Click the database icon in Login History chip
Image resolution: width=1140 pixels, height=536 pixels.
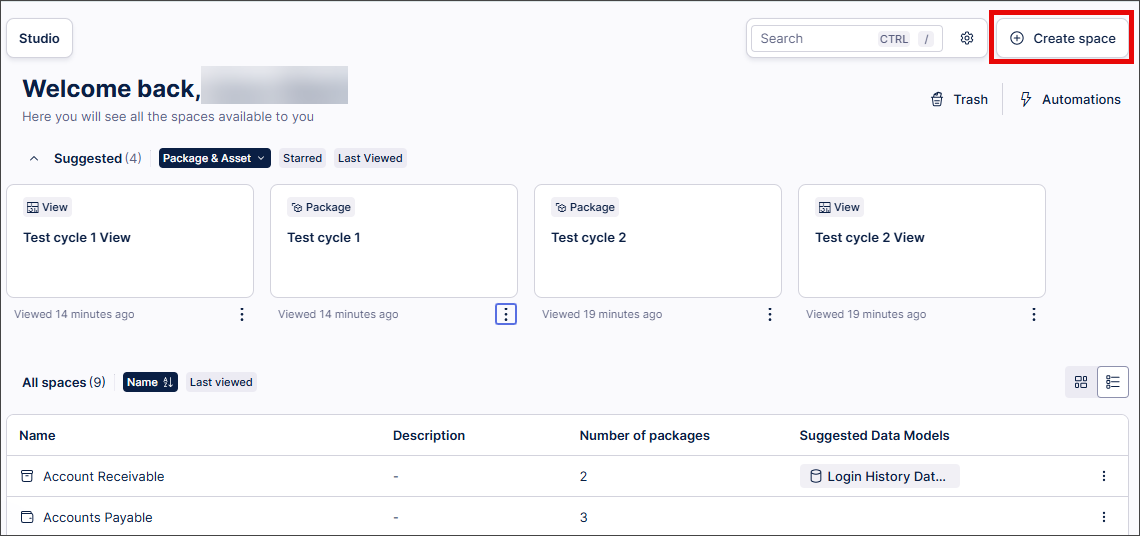pyautogui.click(x=816, y=476)
